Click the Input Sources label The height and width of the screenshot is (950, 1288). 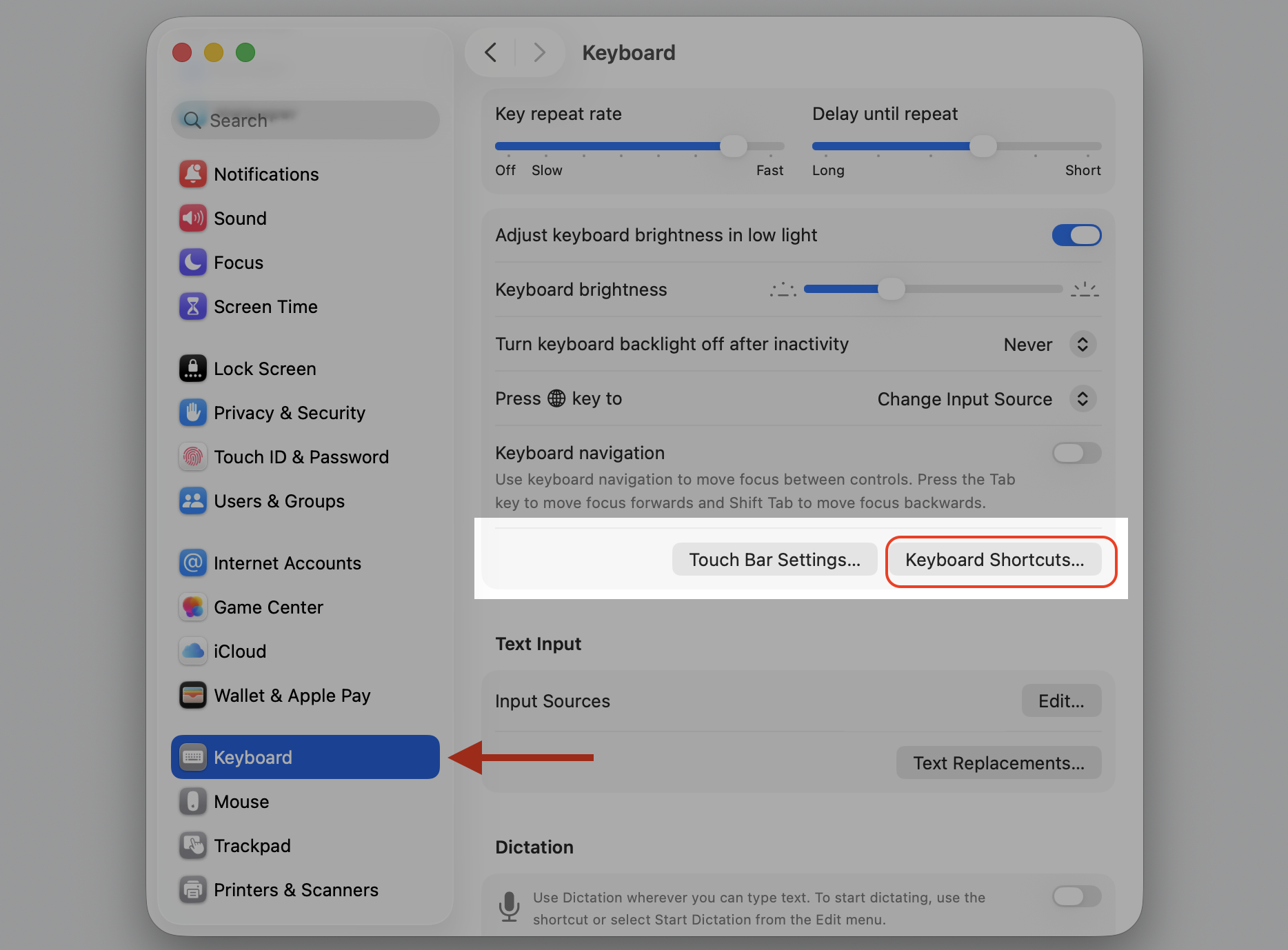552,701
